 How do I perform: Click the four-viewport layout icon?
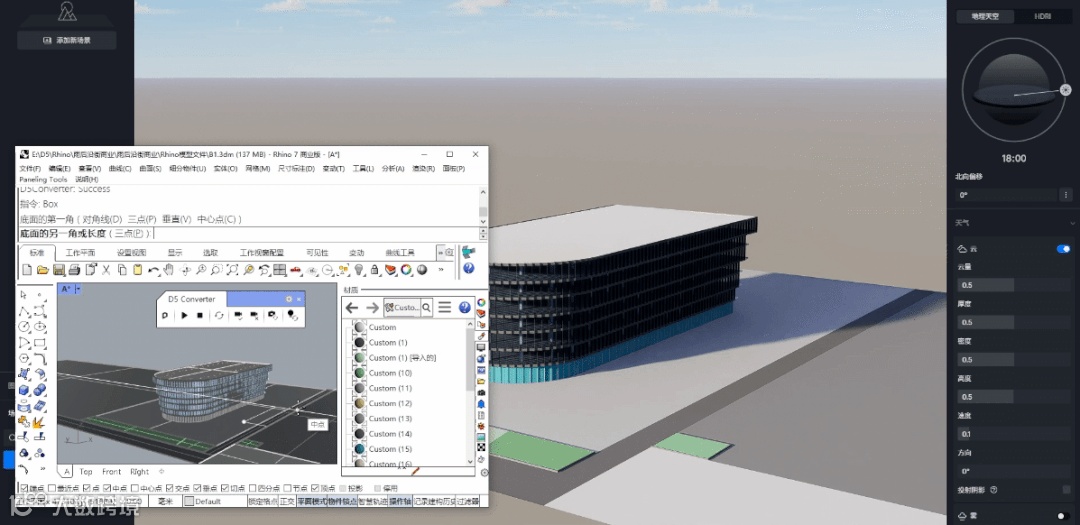pos(280,270)
